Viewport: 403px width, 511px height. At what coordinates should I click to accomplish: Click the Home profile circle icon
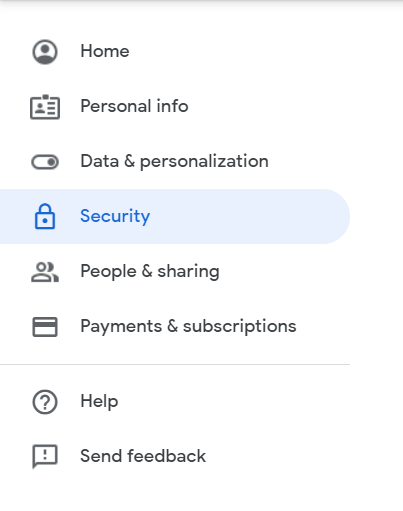[x=45, y=52]
